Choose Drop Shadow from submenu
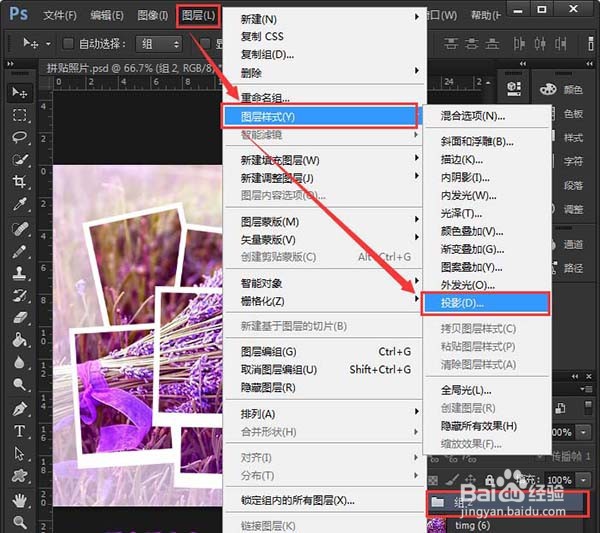Screen dimensions: 600x533 click(x=485, y=303)
